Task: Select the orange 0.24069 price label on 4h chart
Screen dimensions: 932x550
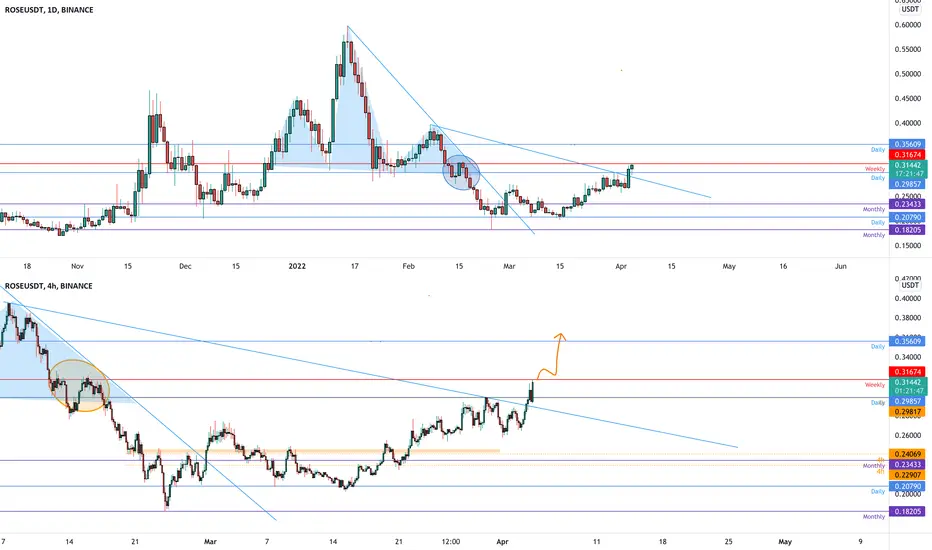Action: (x=907, y=454)
